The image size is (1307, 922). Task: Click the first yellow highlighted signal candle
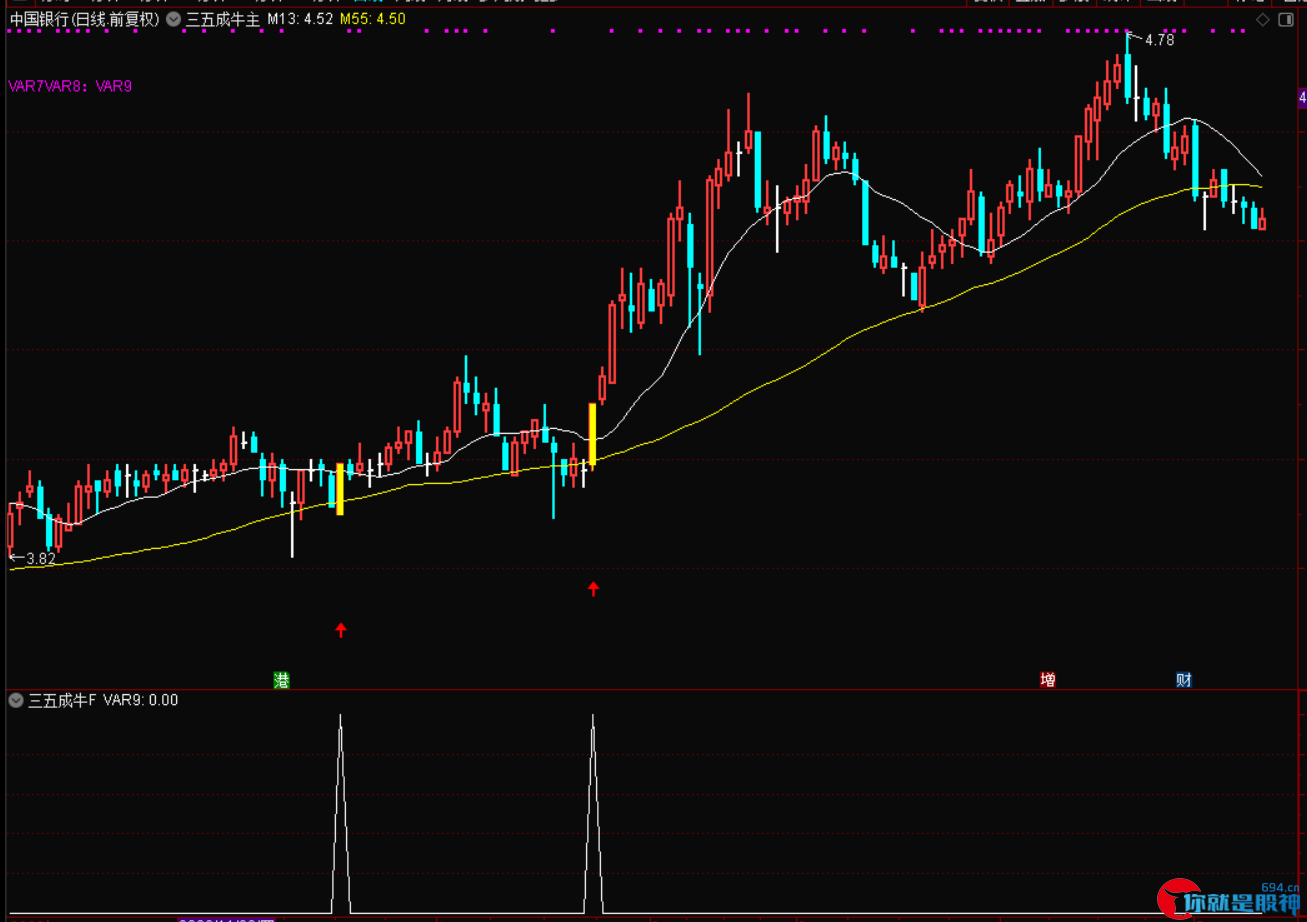pyautogui.click(x=340, y=489)
